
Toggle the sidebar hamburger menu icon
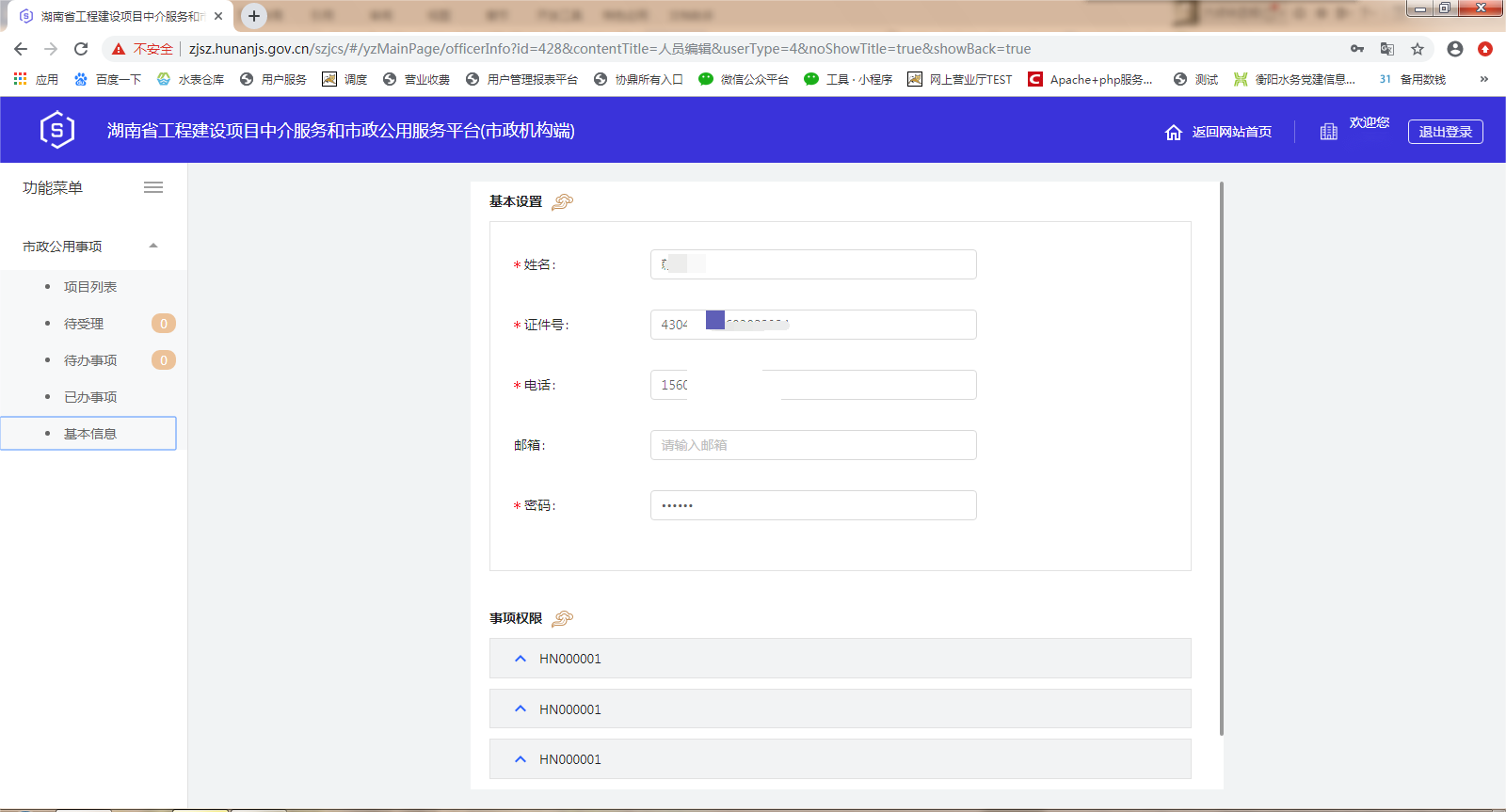click(x=153, y=187)
